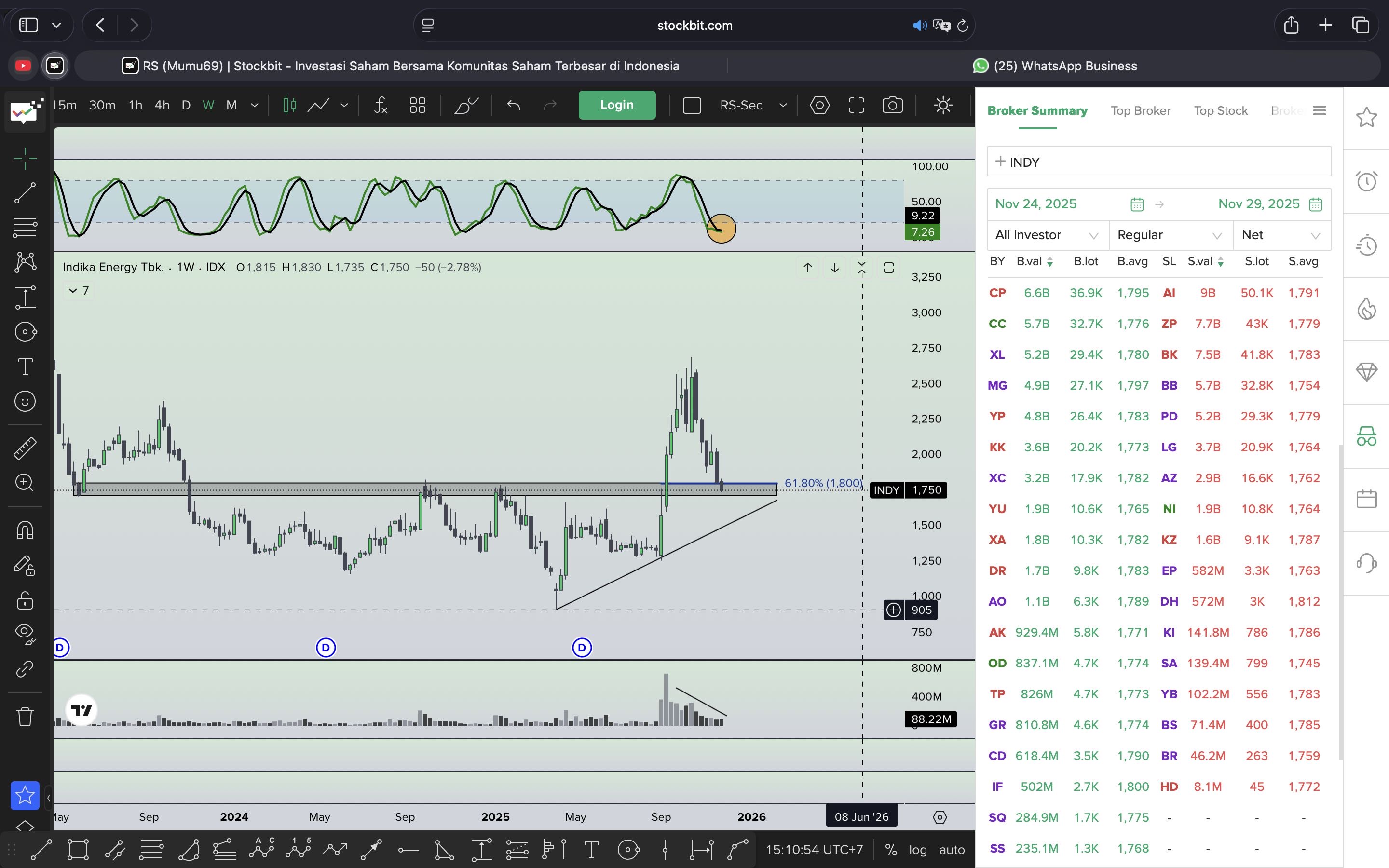Select the ruler measure tool
Screen dimensions: 1389x868
[25, 448]
